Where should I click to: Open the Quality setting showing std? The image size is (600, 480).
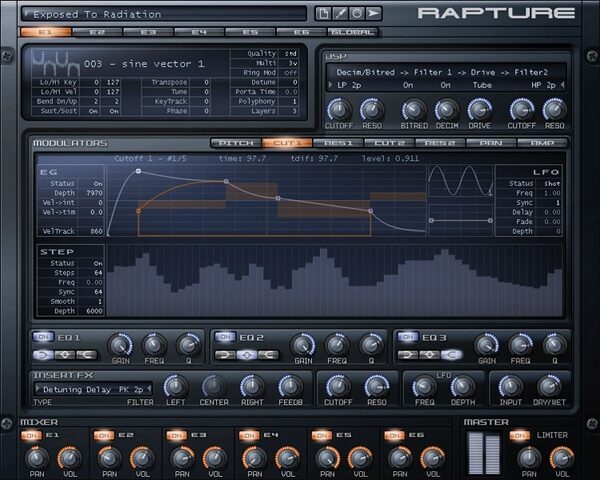(x=290, y=54)
